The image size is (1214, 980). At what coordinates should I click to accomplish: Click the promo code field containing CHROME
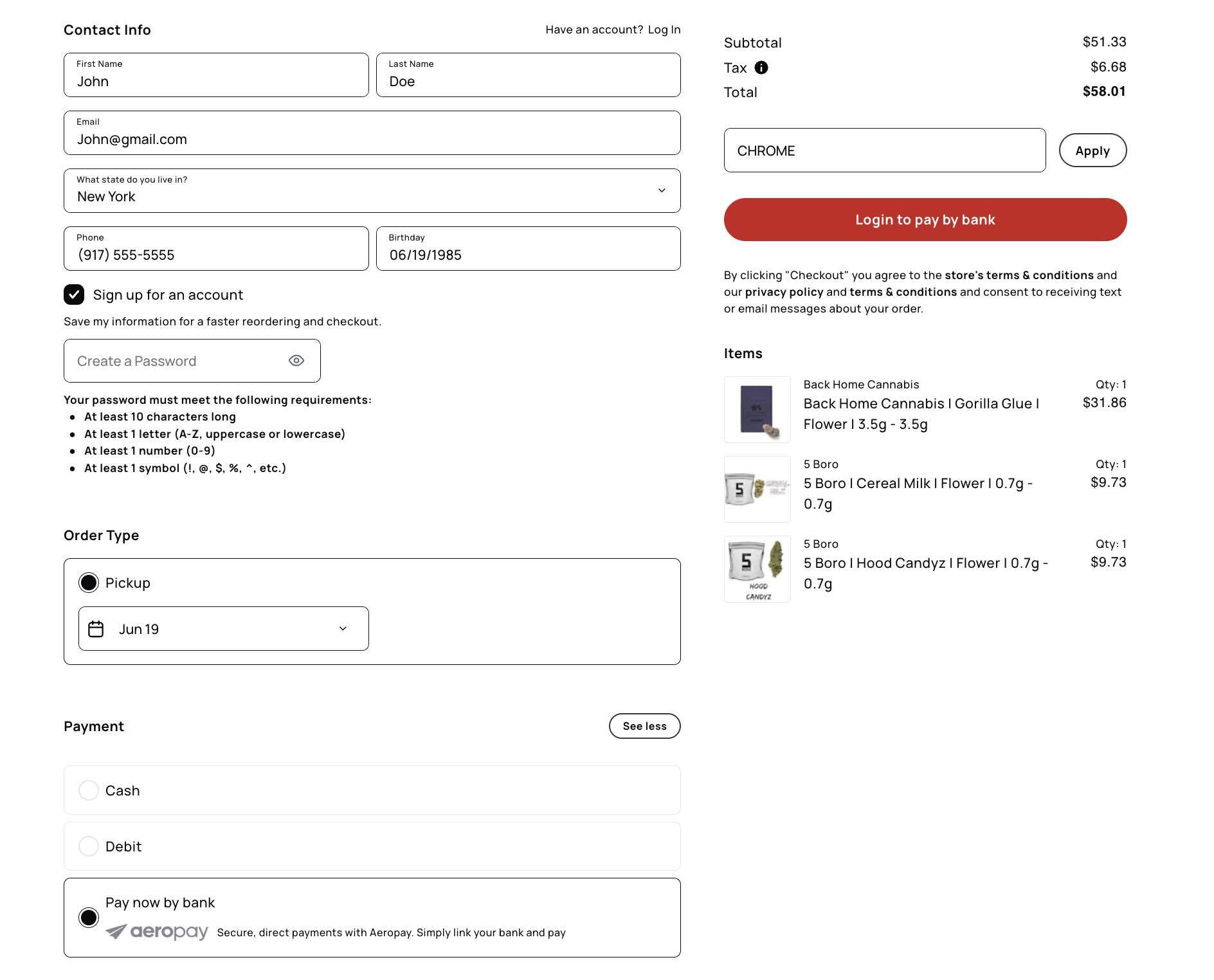[885, 150]
